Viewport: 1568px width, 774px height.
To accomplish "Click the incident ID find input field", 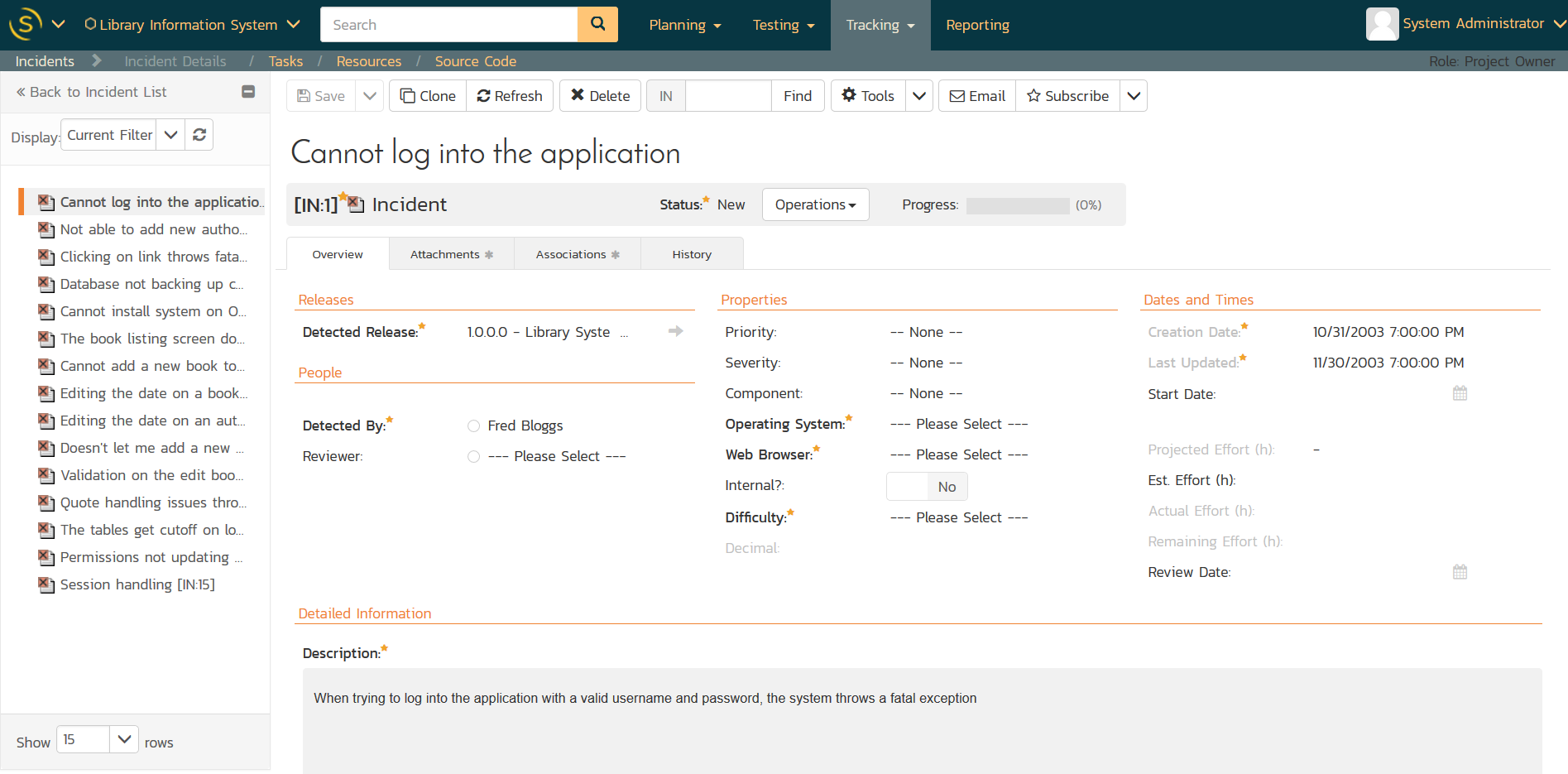I will pos(728,96).
